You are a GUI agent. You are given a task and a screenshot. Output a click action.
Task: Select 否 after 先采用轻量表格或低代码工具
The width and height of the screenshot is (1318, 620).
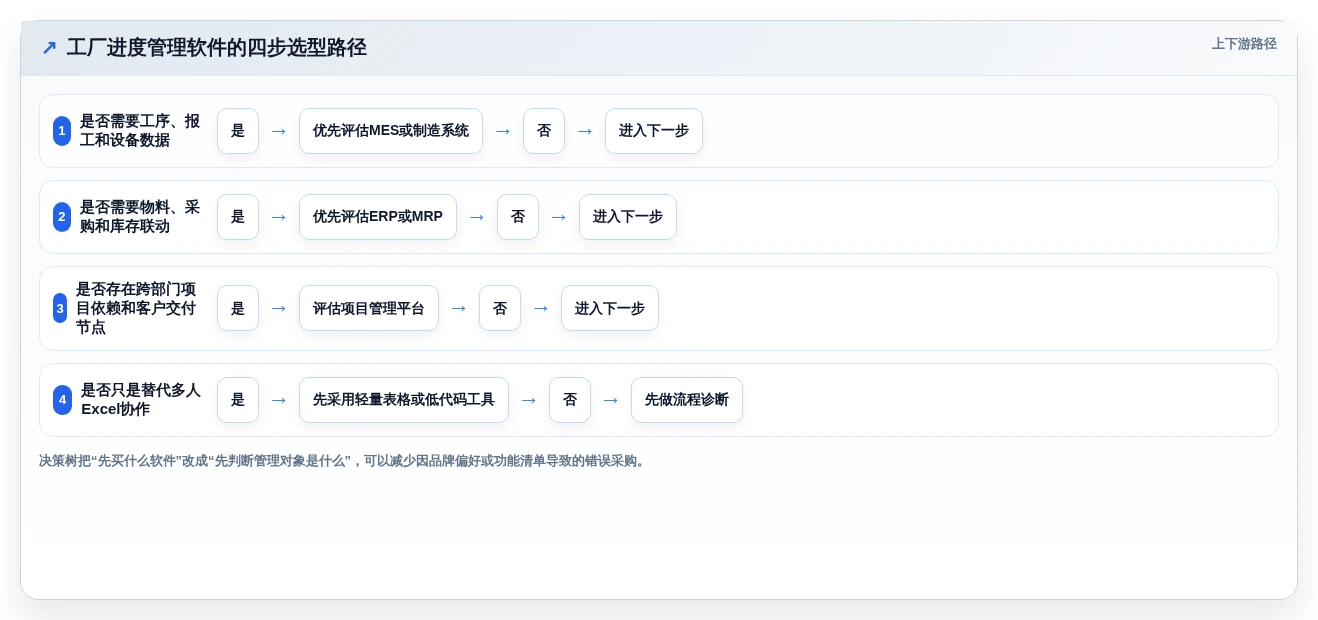pos(570,400)
